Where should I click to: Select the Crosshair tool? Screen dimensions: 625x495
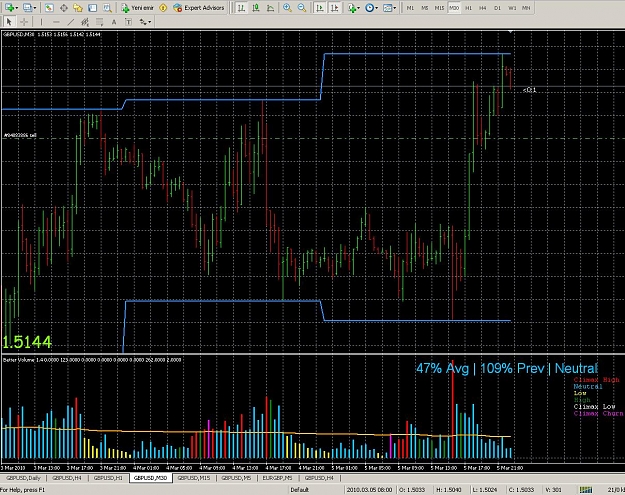pyautogui.click(x=24, y=22)
